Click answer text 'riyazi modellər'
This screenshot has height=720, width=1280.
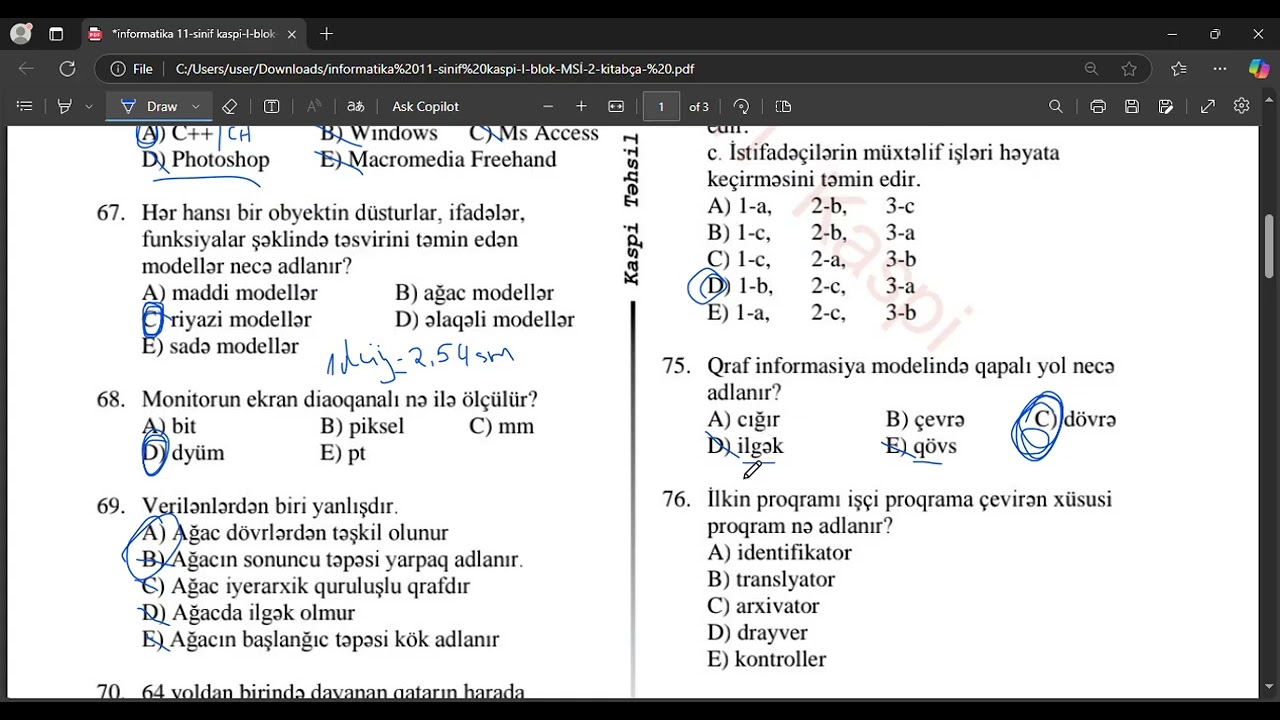241,320
